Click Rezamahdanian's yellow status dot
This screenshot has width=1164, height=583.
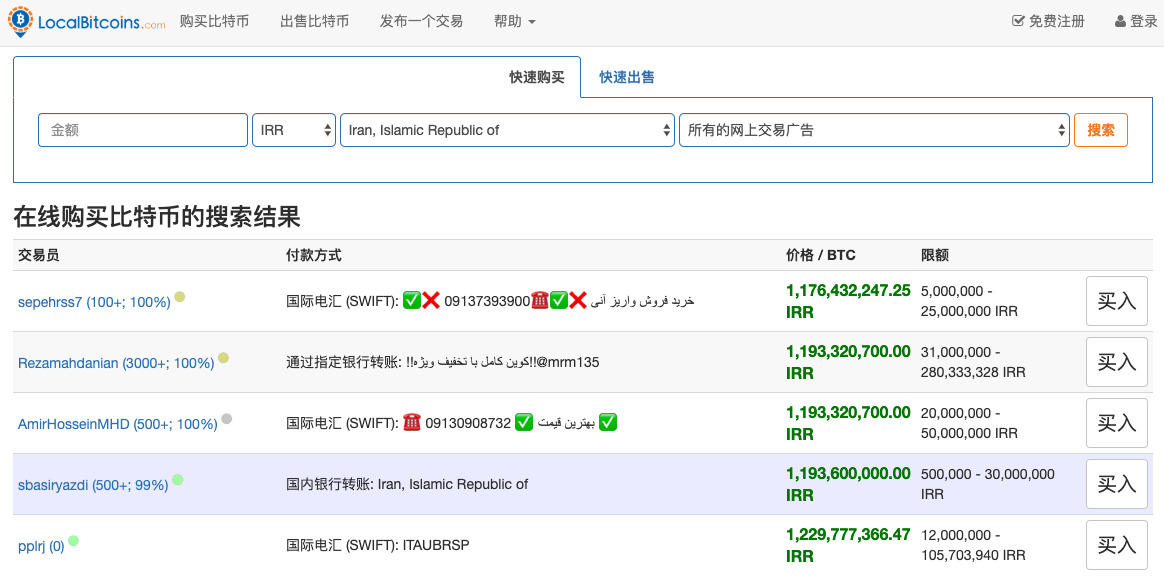point(224,357)
